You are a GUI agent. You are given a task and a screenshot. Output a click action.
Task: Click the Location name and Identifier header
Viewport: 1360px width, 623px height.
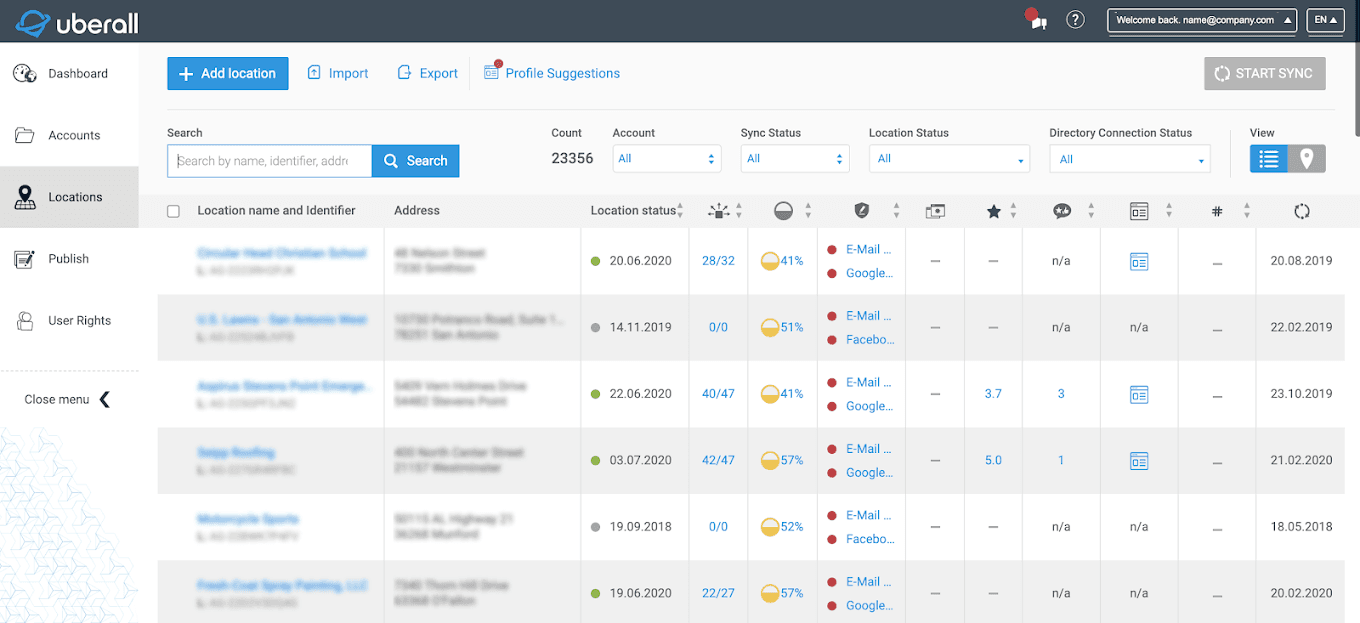pyautogui.click(x=276, y=211)
